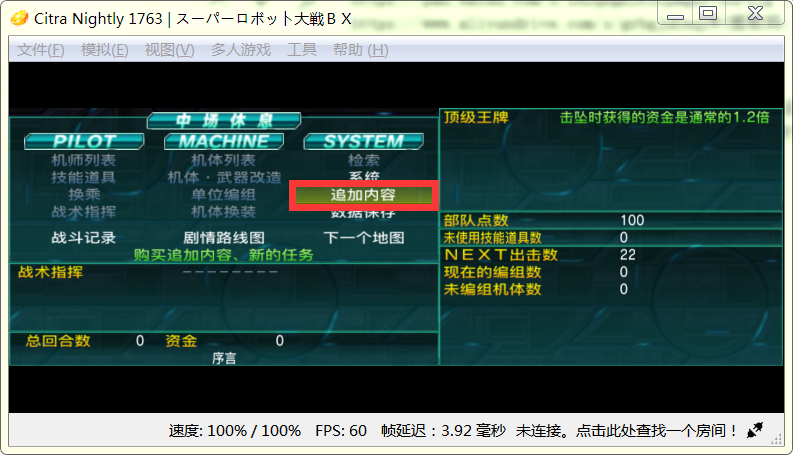Click the 未使用技能道具数 label
The image size is (793, 455).
(x=493, y=238)
